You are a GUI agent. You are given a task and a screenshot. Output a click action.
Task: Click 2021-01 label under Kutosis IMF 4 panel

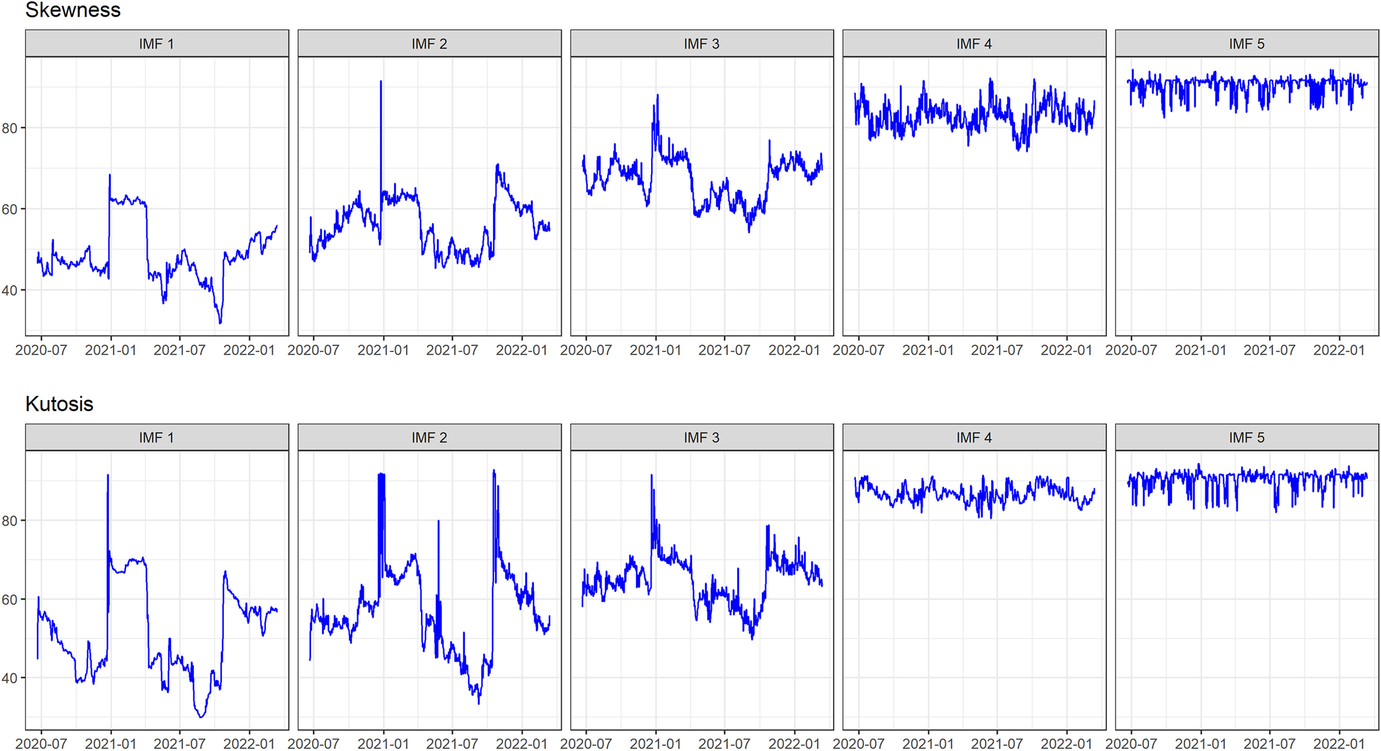tap(928, 744)
